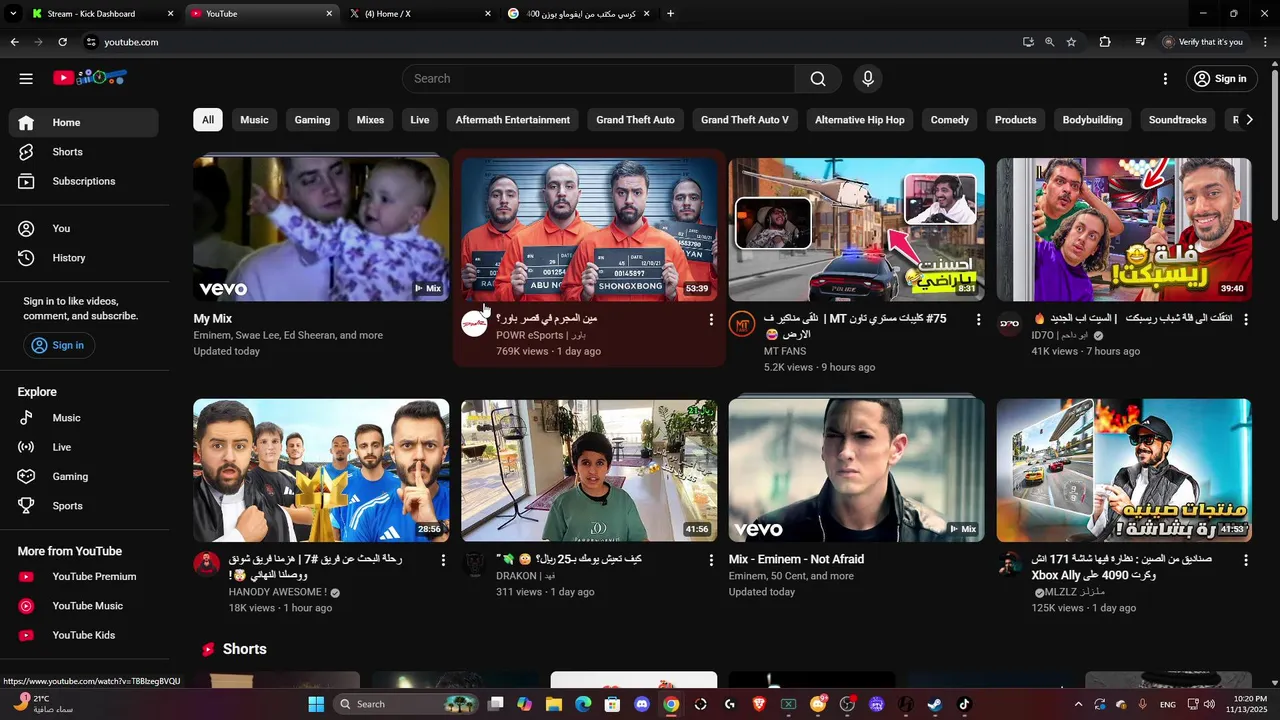Image resolution: width=1280 pixels, height=720 pixels.
Task: Open Chrome three-dot menu
Action: pos(1265,42)
